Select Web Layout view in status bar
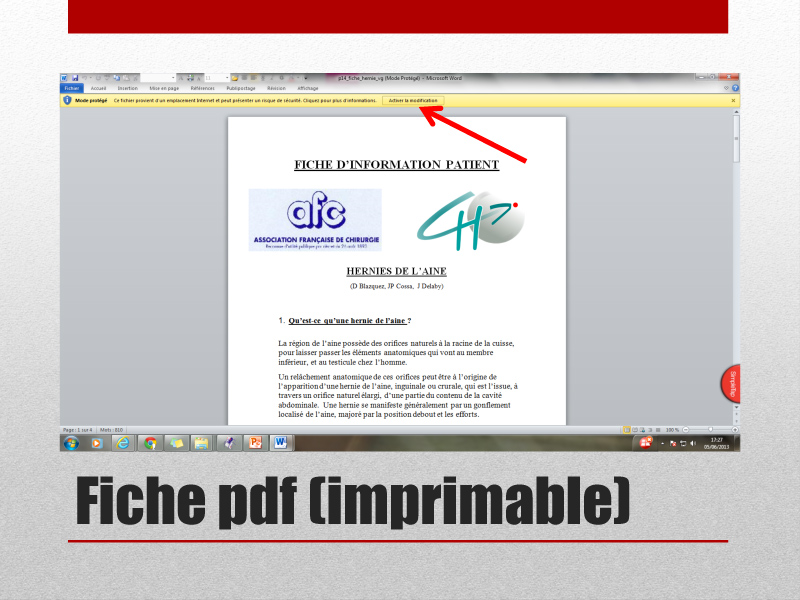The image size is (800, 600). (642, 430)
